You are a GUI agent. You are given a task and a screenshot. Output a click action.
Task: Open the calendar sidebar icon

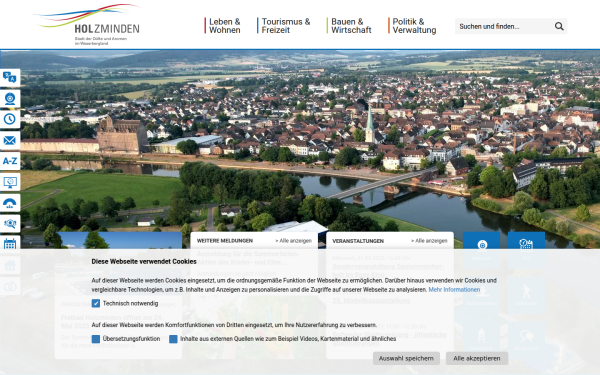pos(10,243)
